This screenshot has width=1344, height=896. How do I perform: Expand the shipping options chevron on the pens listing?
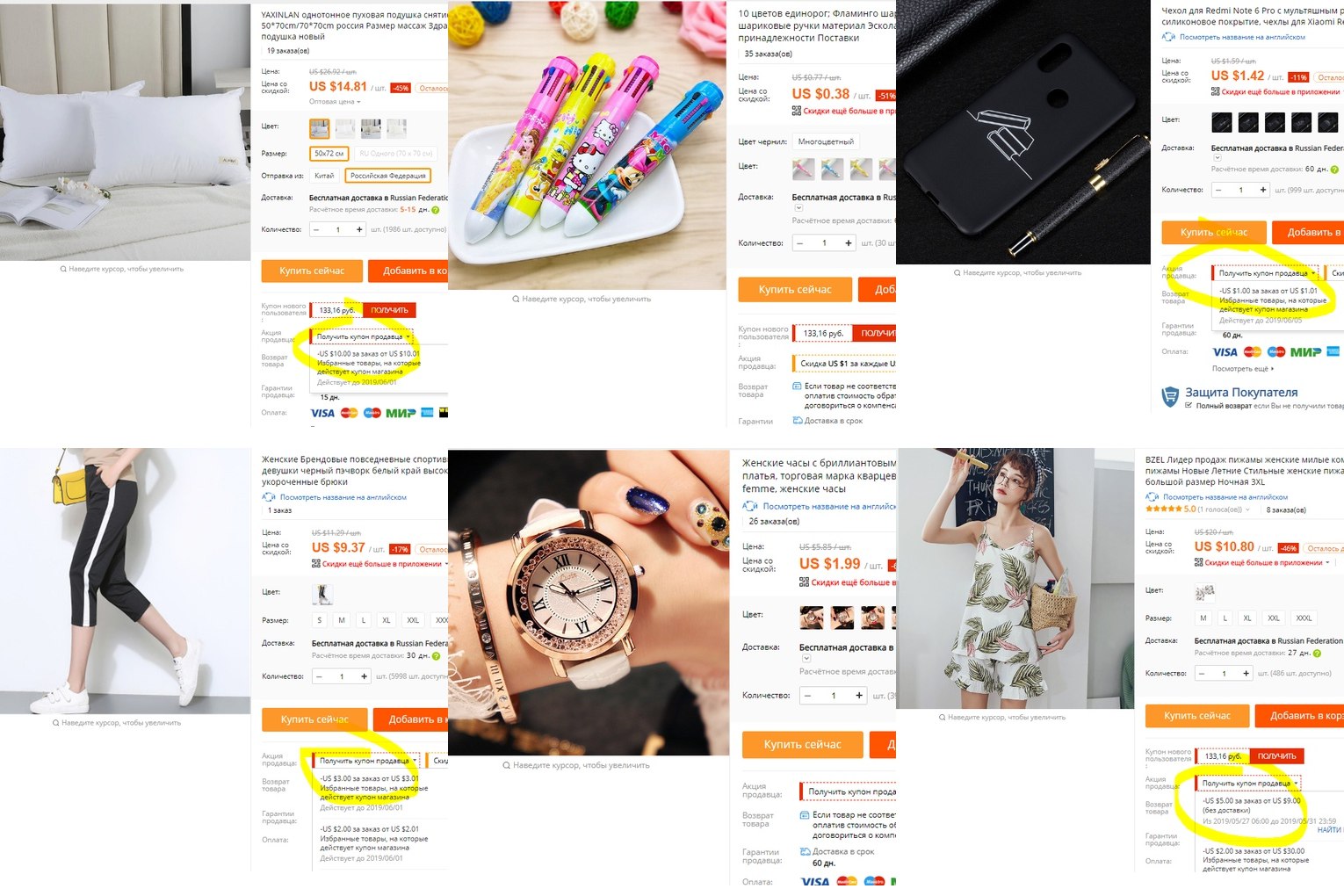798,208
